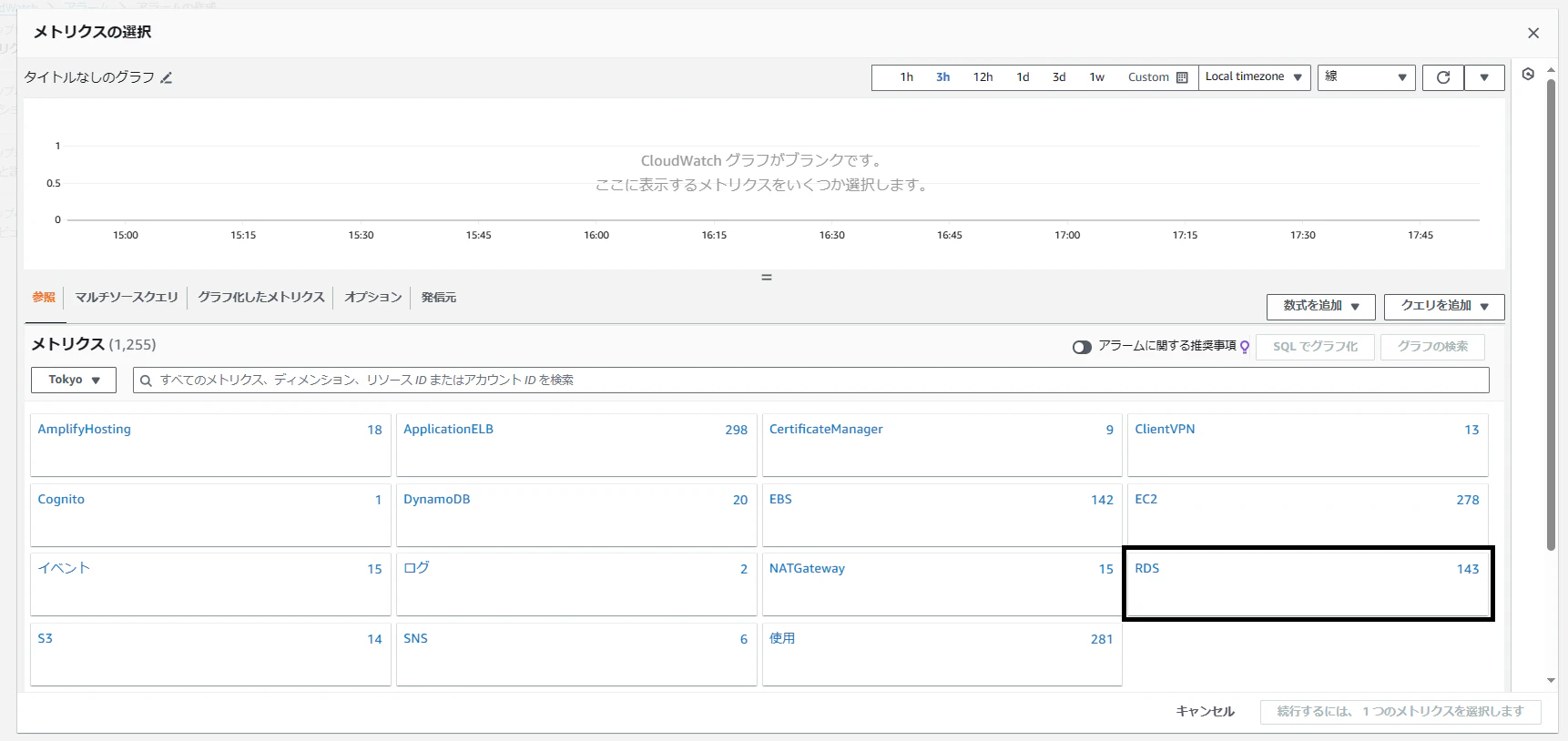Click the キャンセル button
Viewport: 1568px width, 741px height.
tap(1205, 712)
